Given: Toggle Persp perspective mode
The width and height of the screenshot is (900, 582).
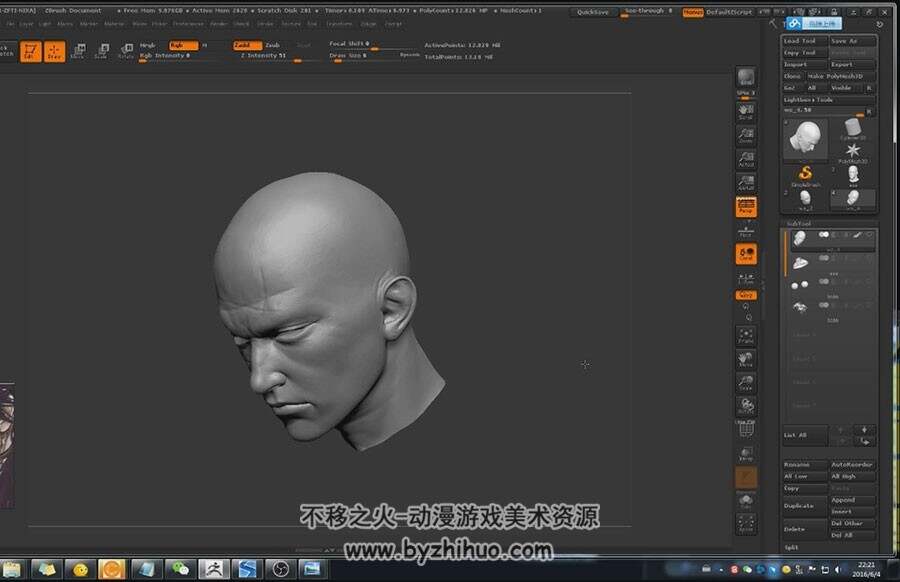Looking at the screenshot, I should pyautogui.click(x=746, y=207).
